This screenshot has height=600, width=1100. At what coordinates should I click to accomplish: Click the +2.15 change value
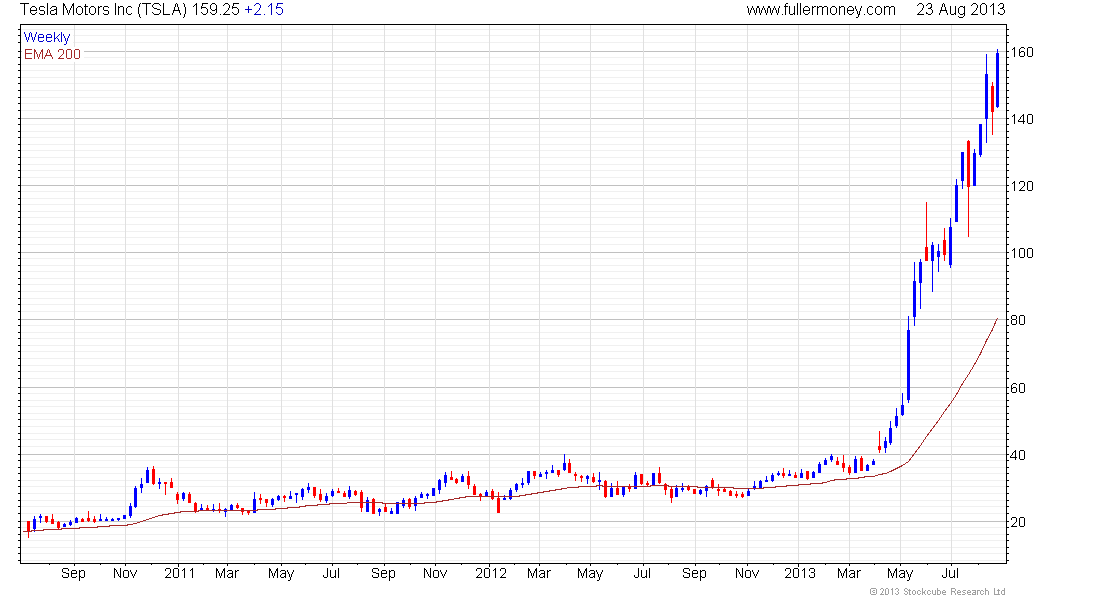click(x=264, y=10)
